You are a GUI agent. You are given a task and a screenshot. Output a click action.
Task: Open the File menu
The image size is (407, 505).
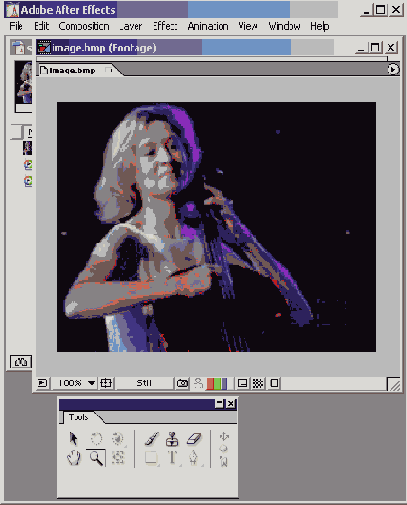click(16, 26)
